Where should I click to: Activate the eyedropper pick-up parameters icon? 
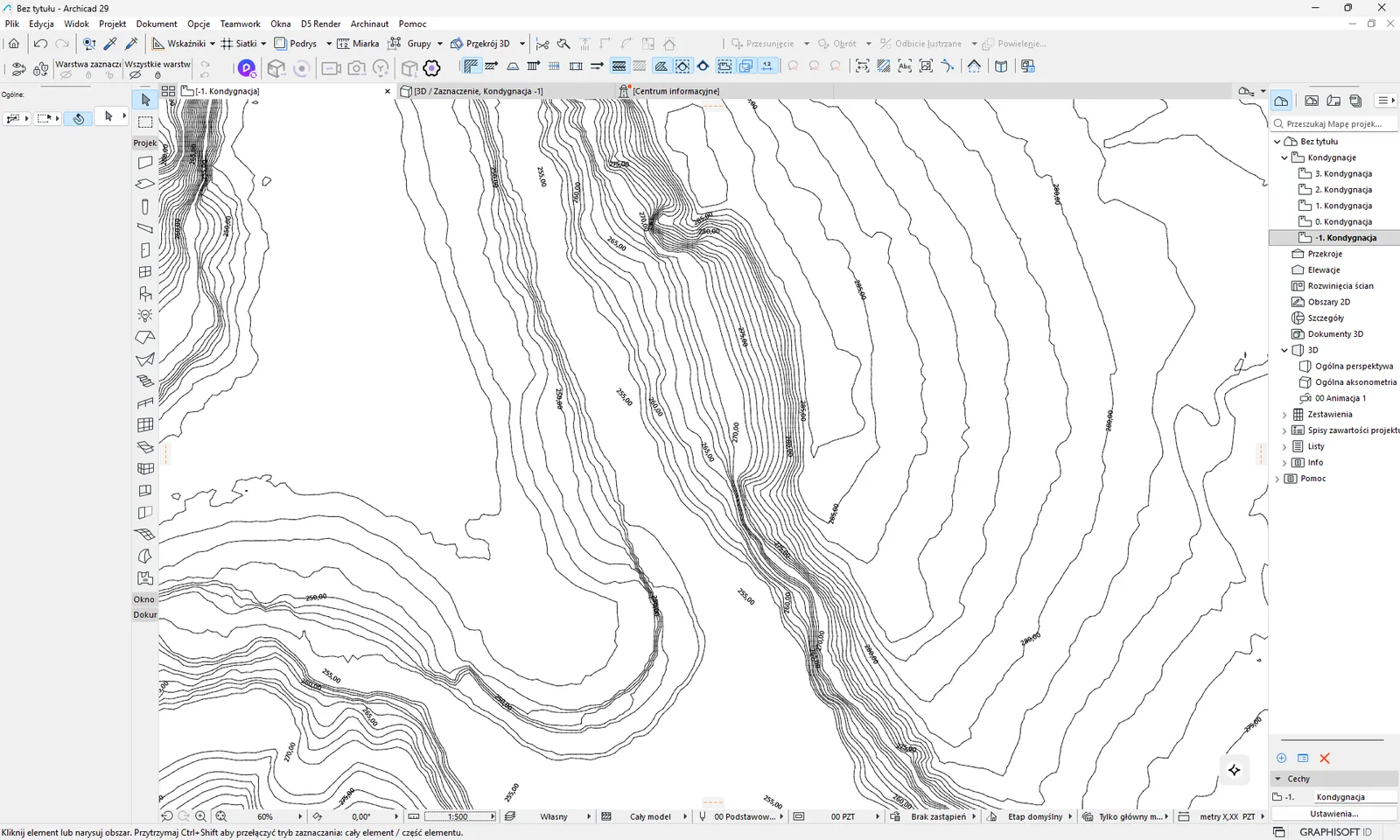click(x=110, y=43)
